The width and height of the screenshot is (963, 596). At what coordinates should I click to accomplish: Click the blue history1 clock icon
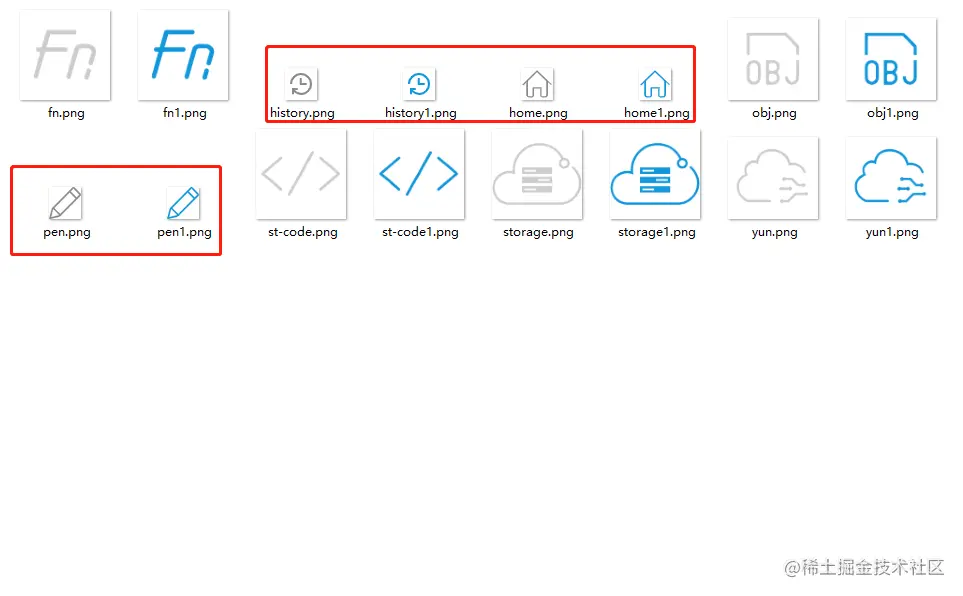[x=419, y=84]
